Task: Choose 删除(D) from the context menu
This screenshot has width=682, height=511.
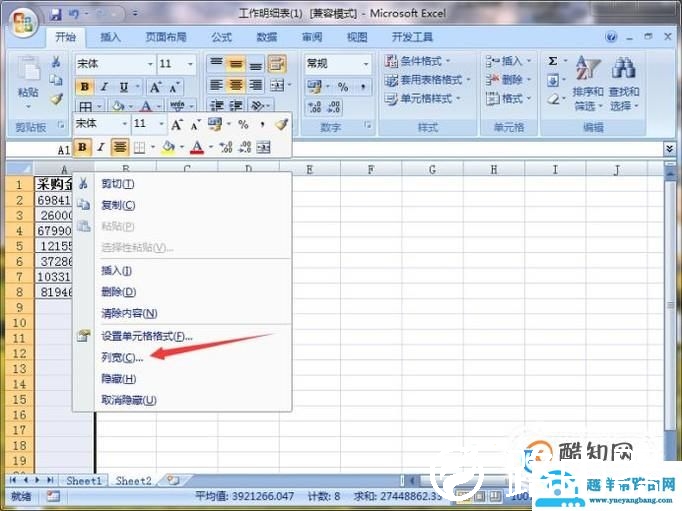Action: 182,292
